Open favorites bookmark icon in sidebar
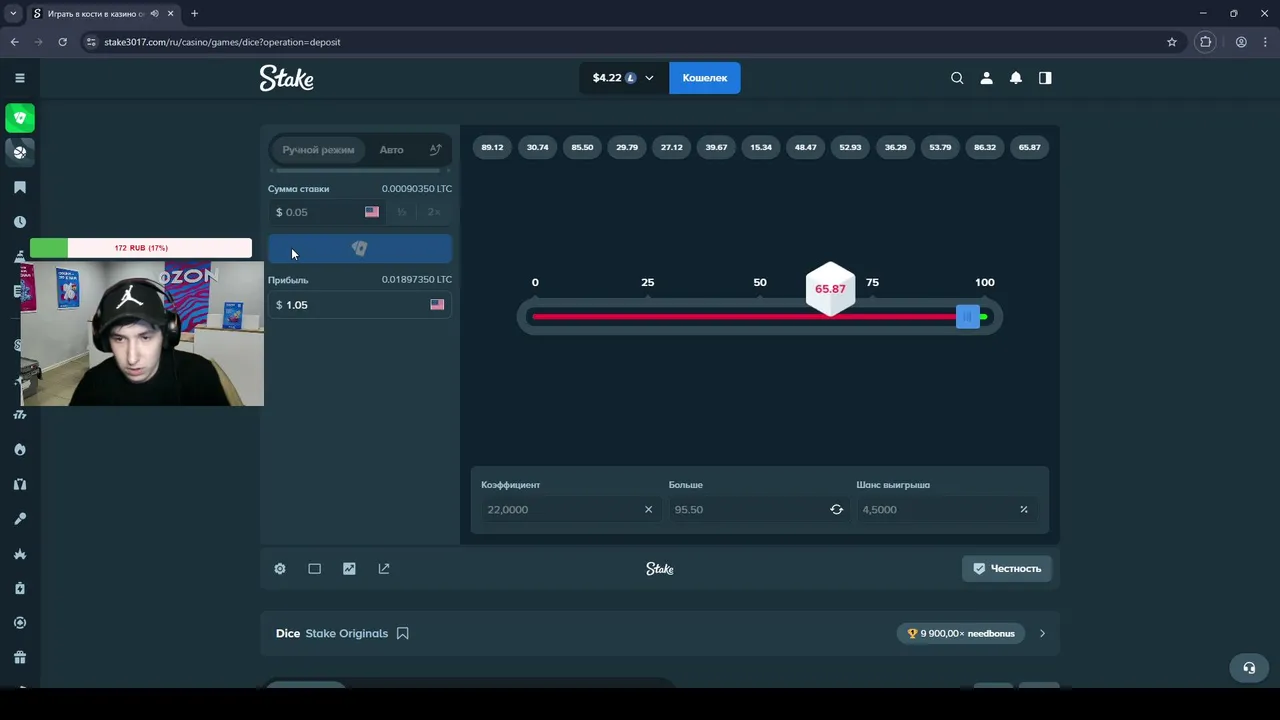 point(20,187)
